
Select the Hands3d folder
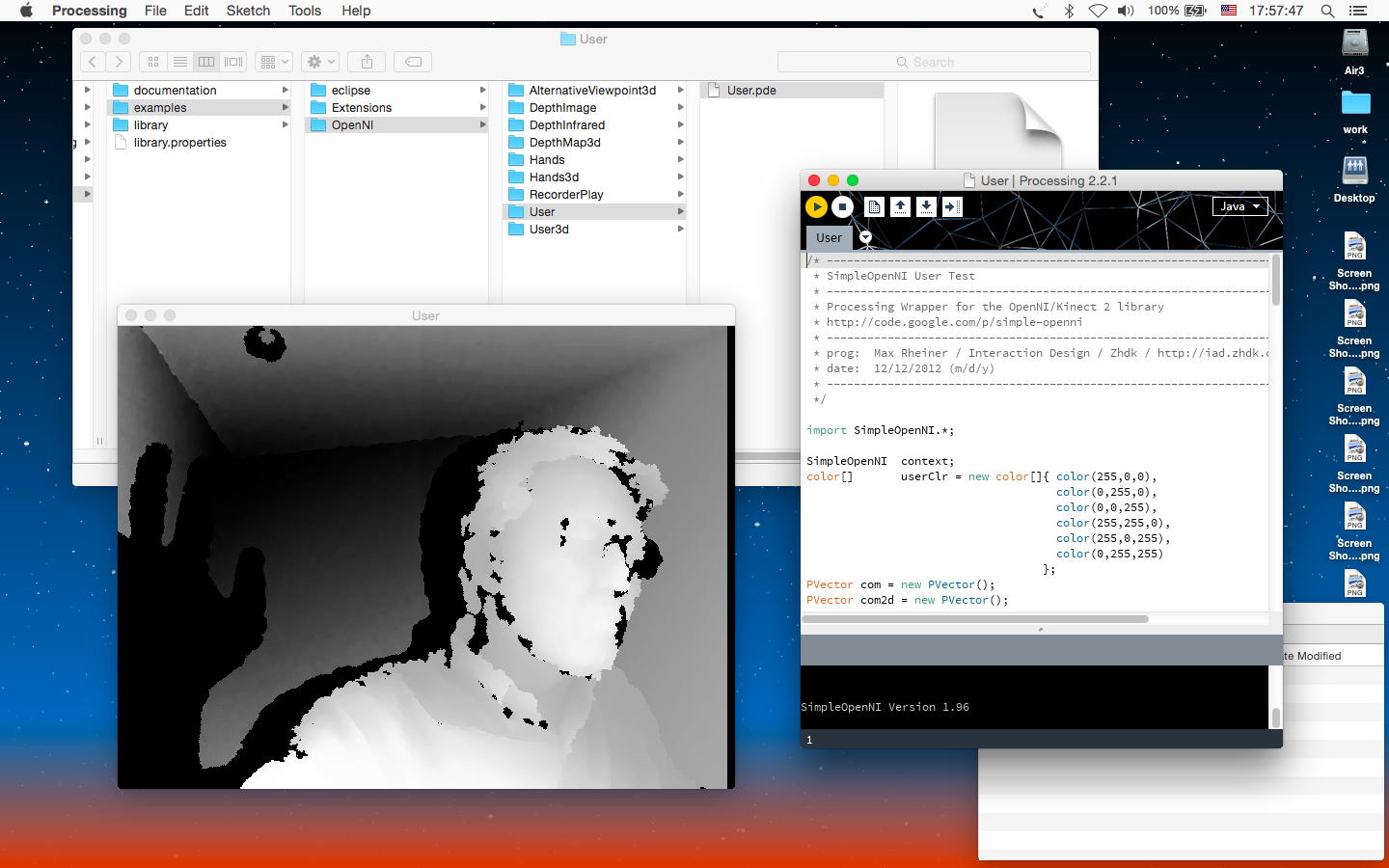594,177
